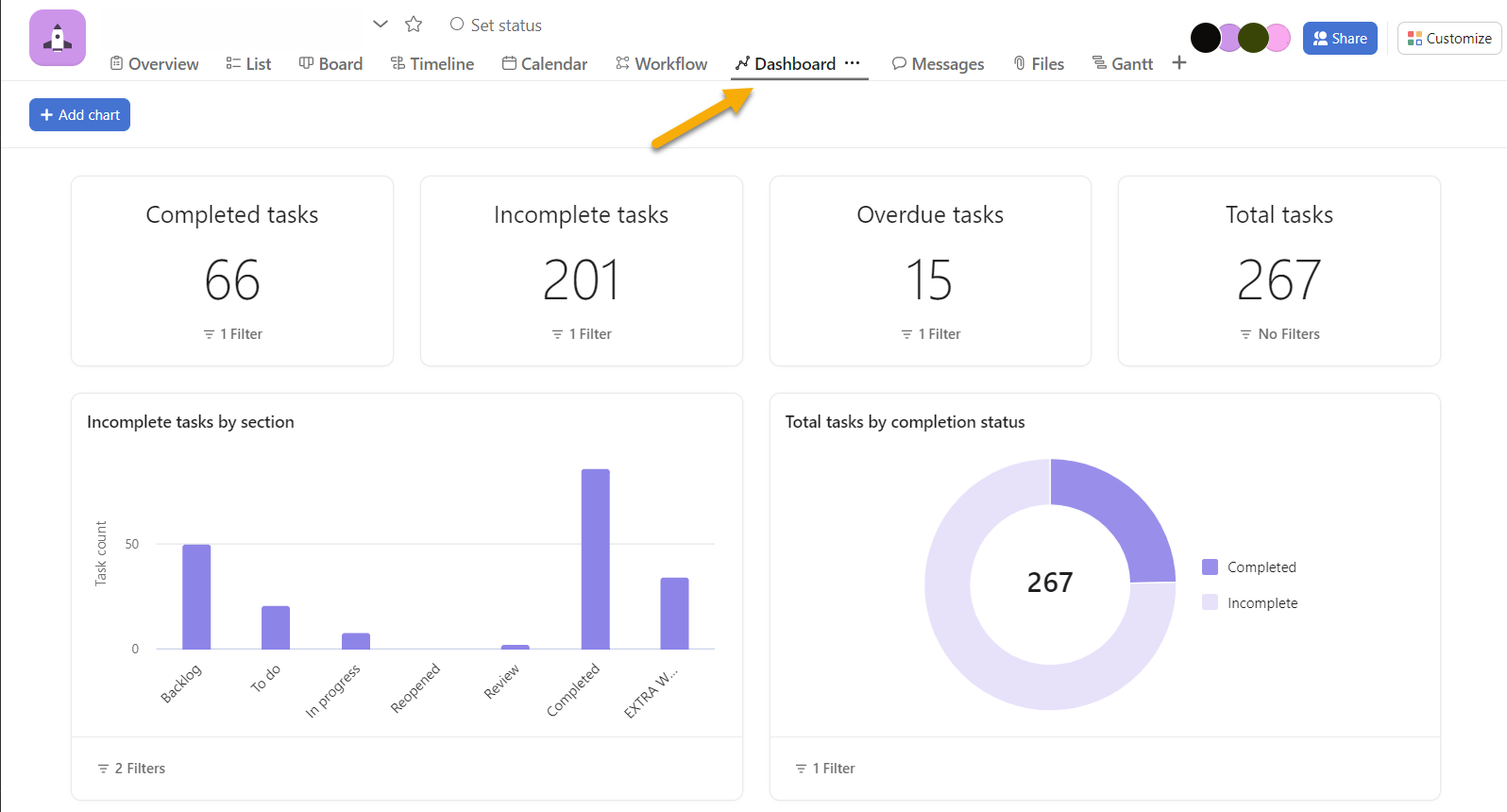
Task: Star the project as favorite
Action: (x=414, y=25)
